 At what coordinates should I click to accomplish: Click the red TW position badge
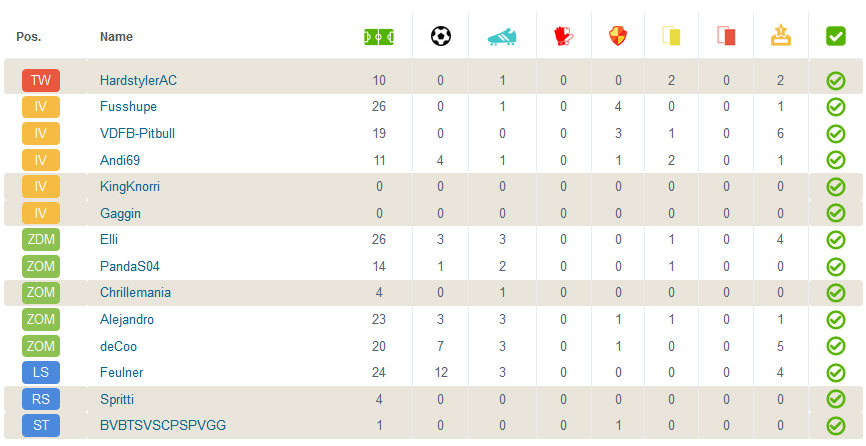(40, 80)
